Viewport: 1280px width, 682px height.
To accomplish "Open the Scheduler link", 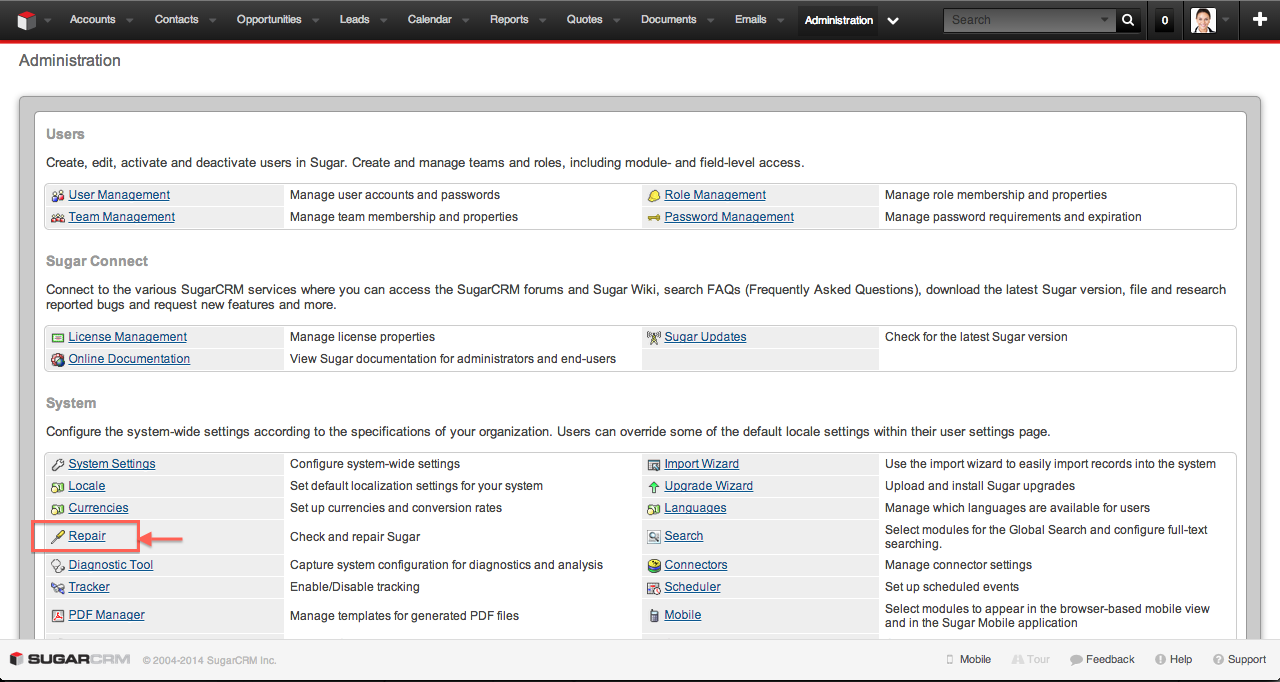I will coord(693,587).
